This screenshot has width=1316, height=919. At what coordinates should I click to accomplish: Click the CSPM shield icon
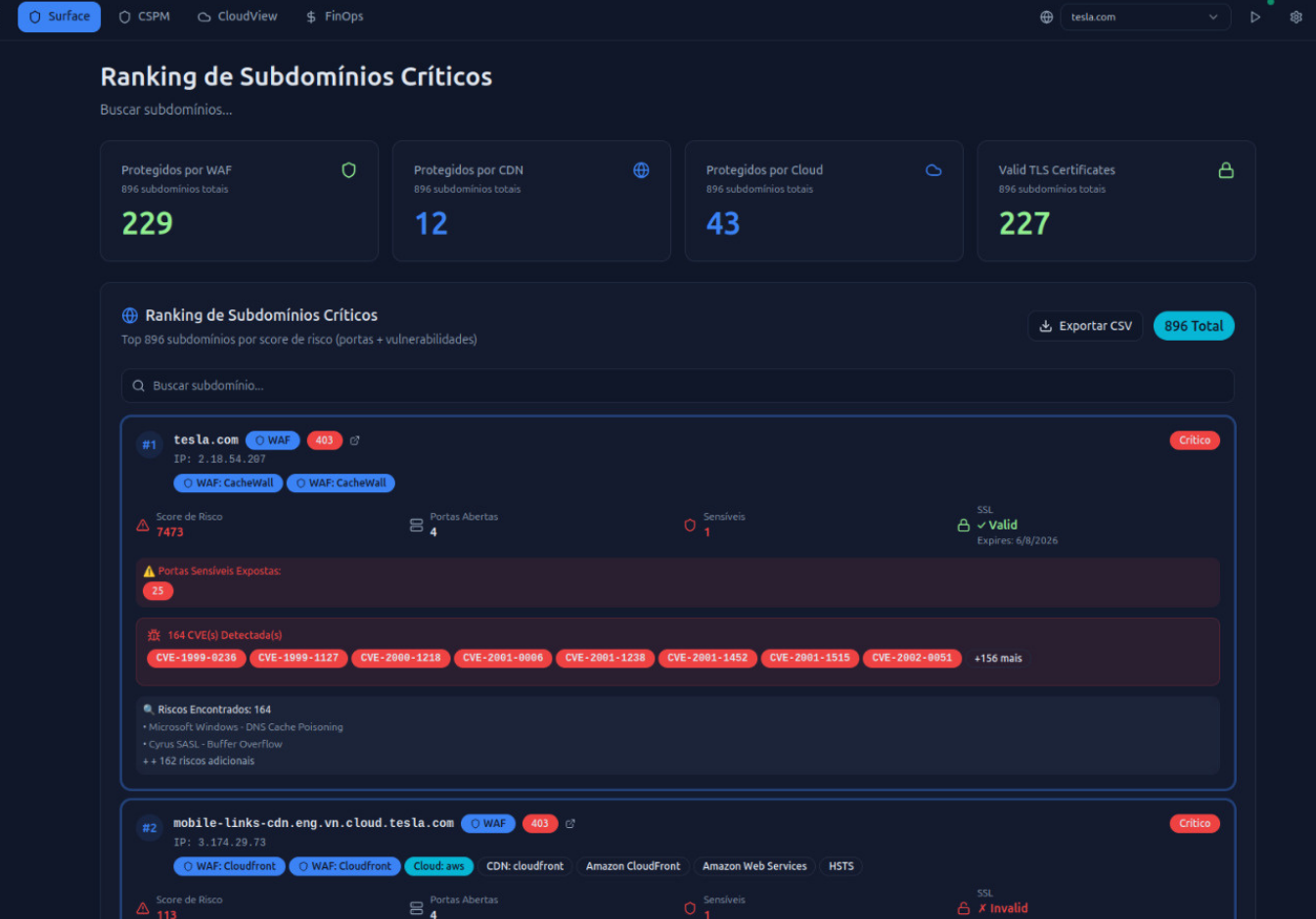124,16
